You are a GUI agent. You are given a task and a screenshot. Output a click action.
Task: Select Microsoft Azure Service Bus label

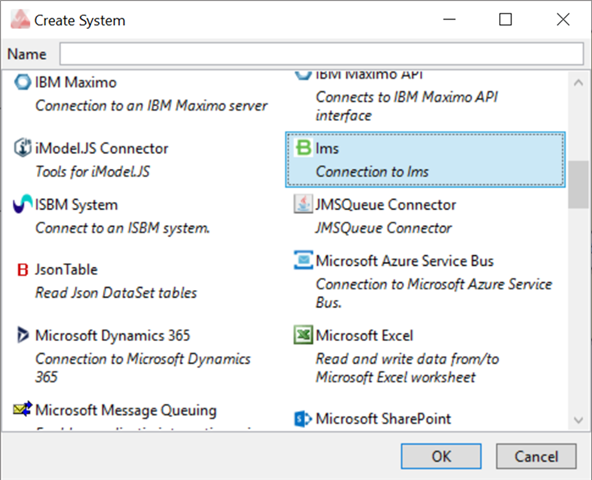(x=404, y=261)
